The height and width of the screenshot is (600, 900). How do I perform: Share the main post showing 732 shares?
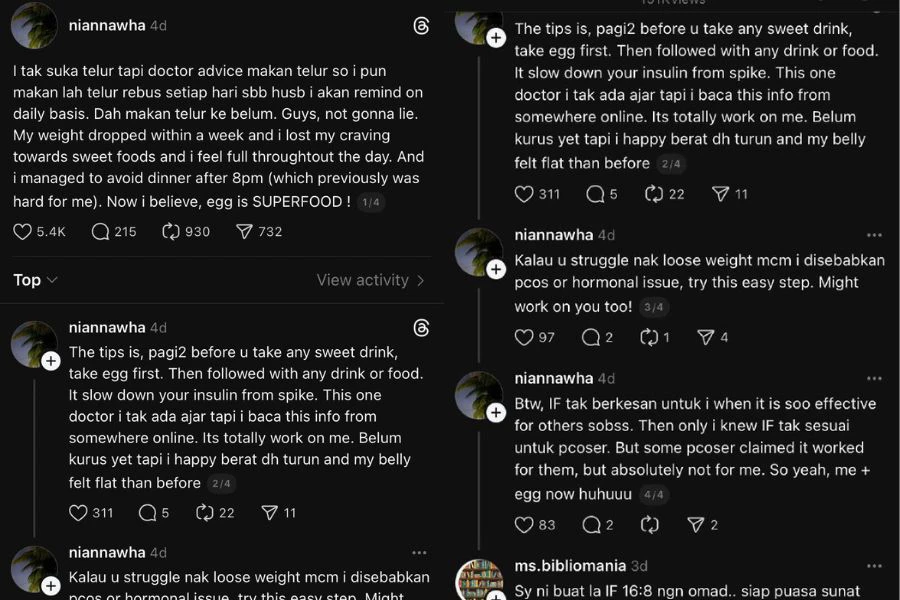(244, 232)
